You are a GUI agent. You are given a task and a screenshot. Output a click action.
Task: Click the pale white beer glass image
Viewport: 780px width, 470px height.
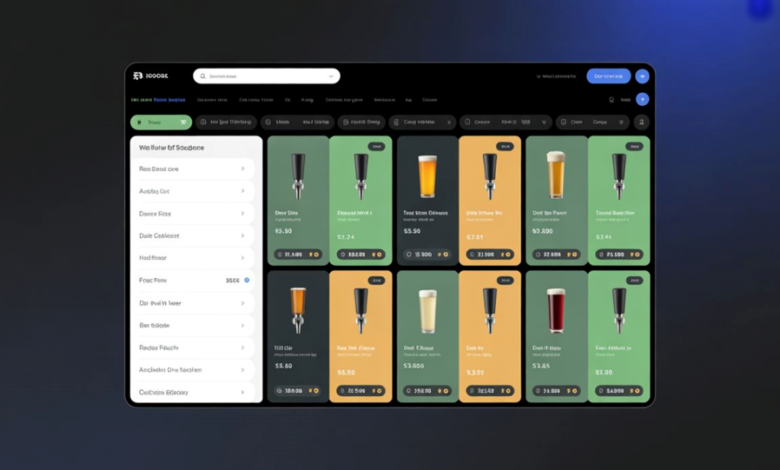(427, 311)
